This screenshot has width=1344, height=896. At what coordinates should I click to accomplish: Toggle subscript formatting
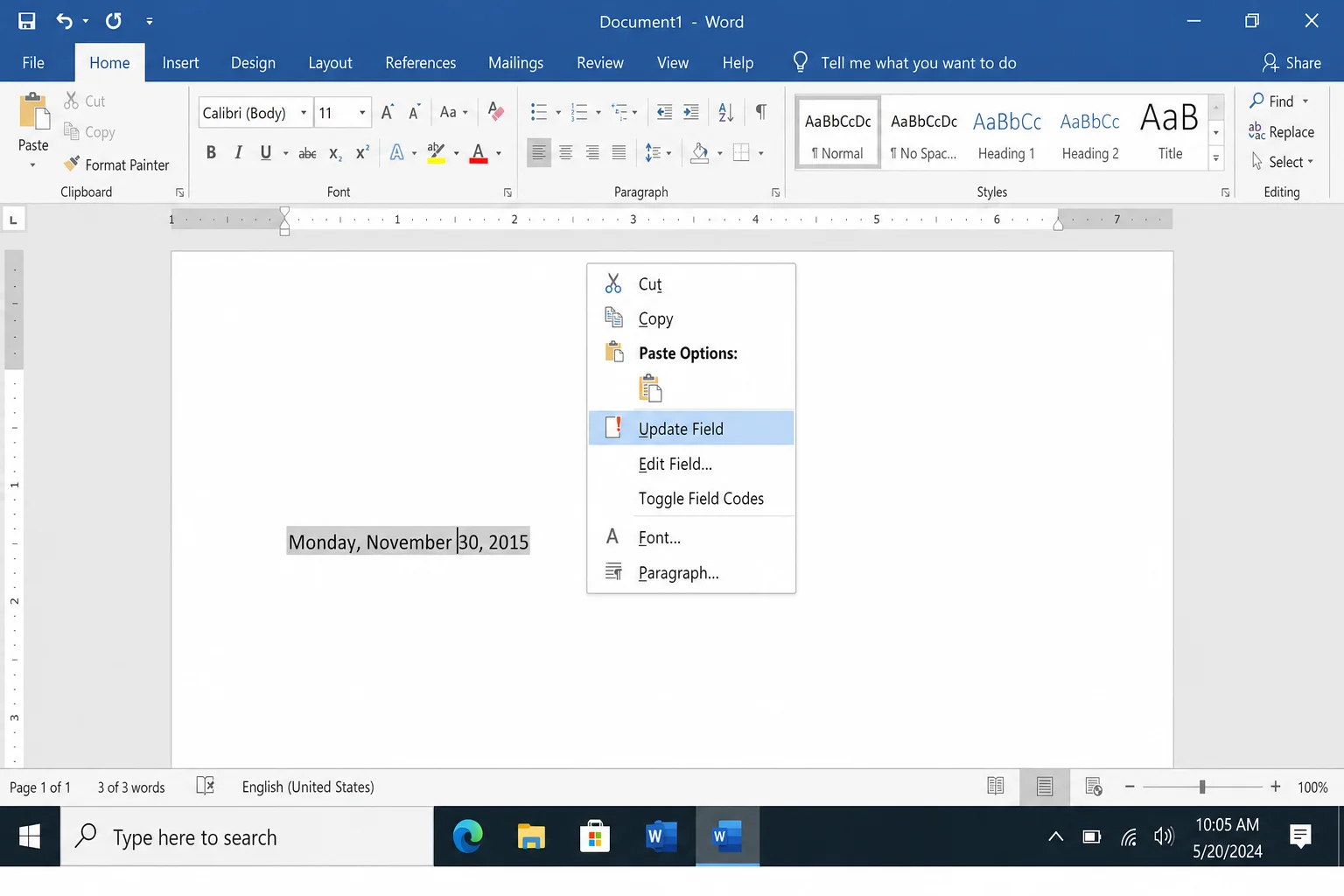335,153
